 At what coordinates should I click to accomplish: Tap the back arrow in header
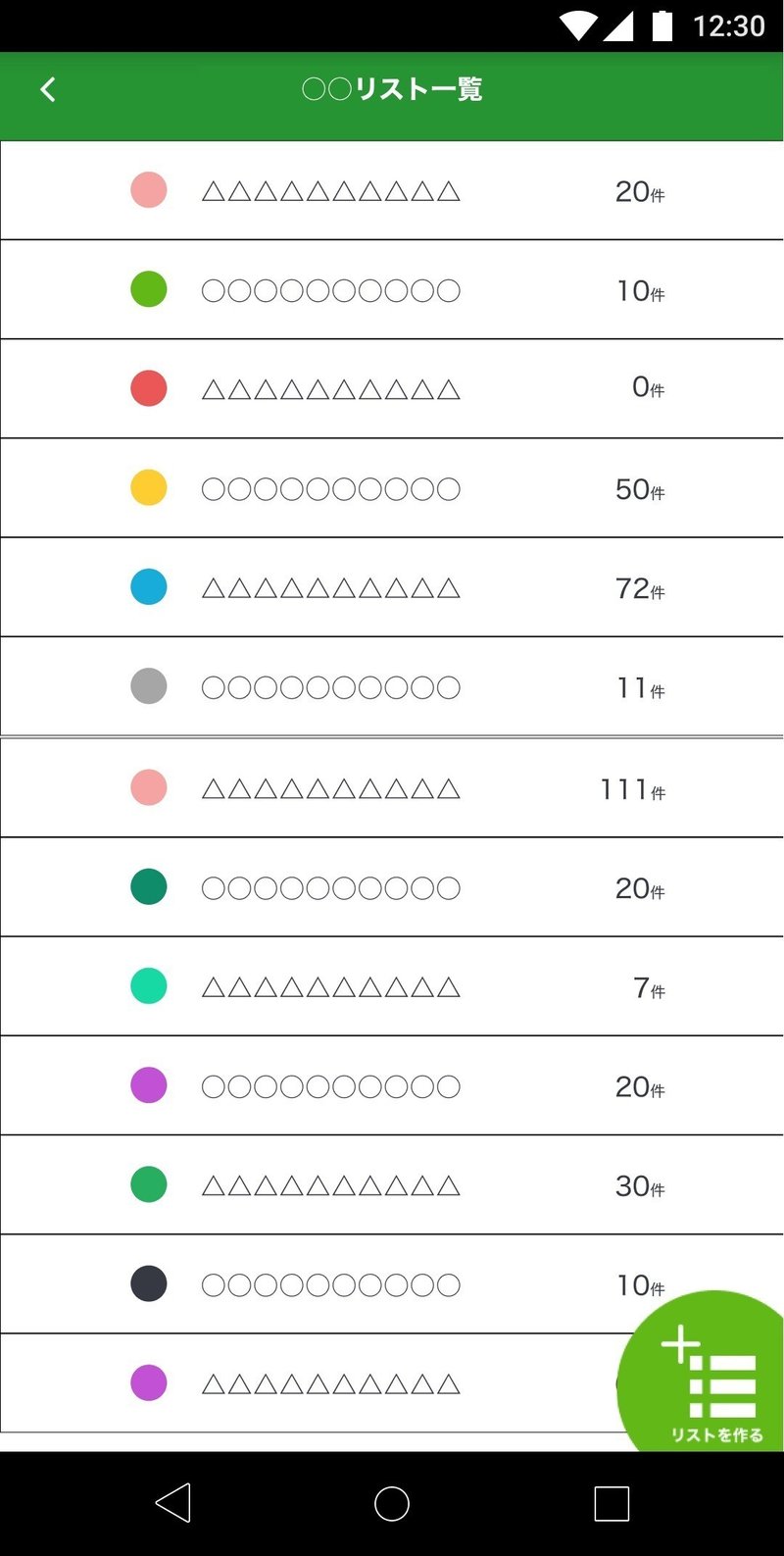(x=48, y=90)
